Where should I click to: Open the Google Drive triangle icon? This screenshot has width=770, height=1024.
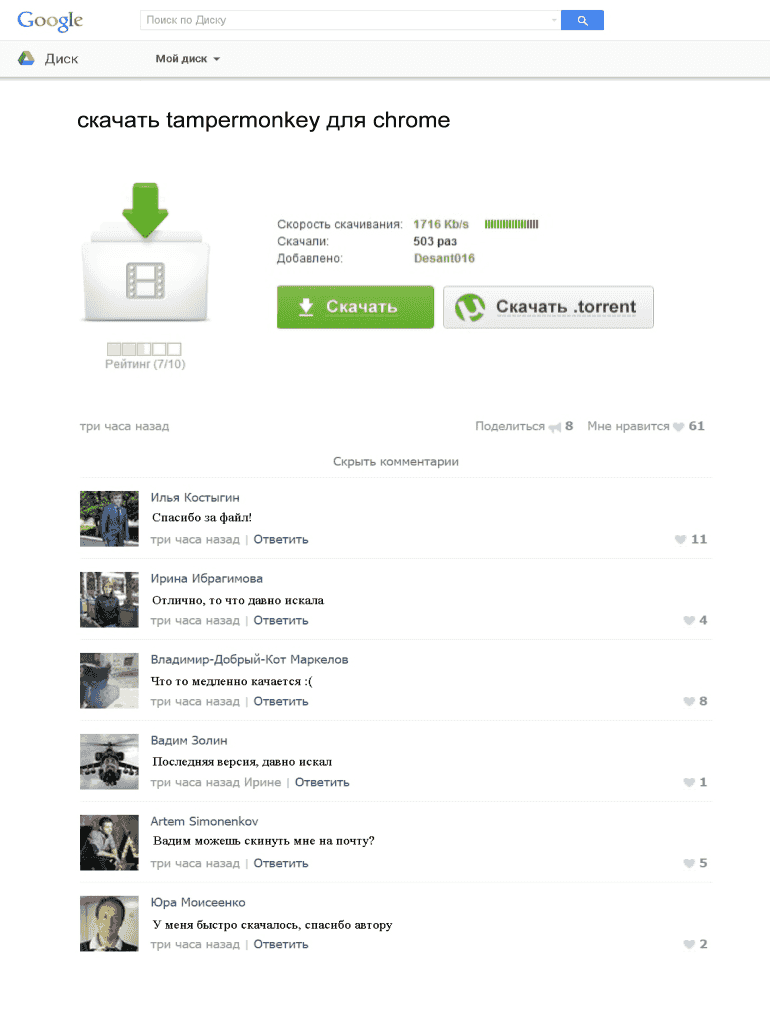point(26,58)
